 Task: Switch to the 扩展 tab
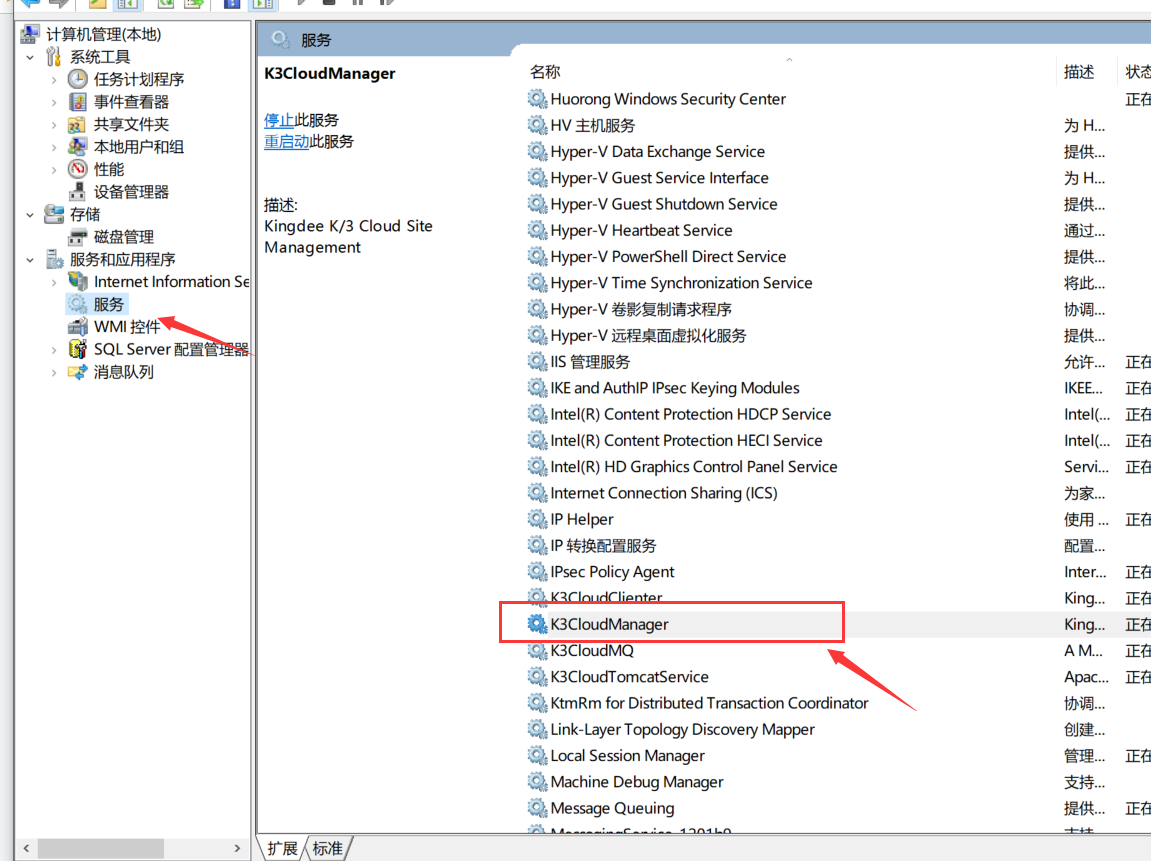(x=282, y=847)
